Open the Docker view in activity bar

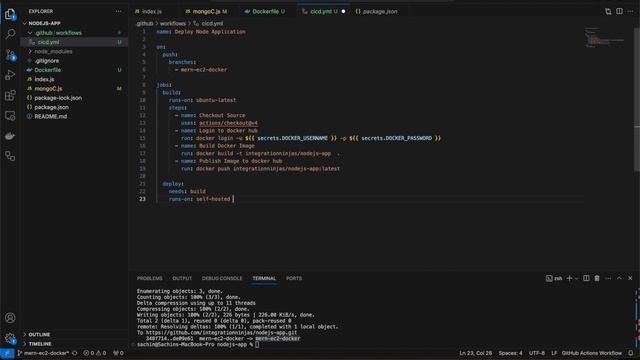pyautogui.click(x=10, y=136)
